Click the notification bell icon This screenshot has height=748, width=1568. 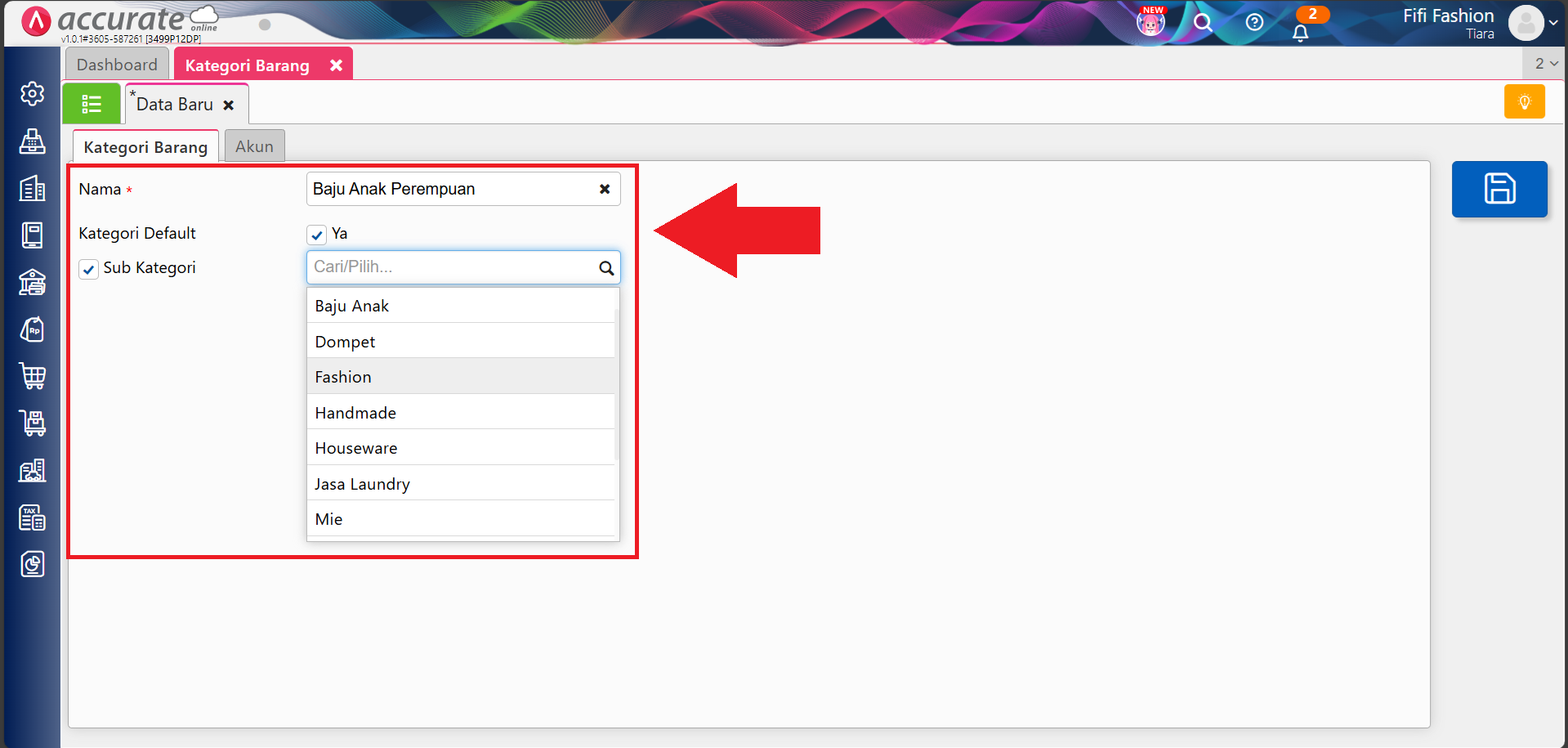pos(1300,33)
